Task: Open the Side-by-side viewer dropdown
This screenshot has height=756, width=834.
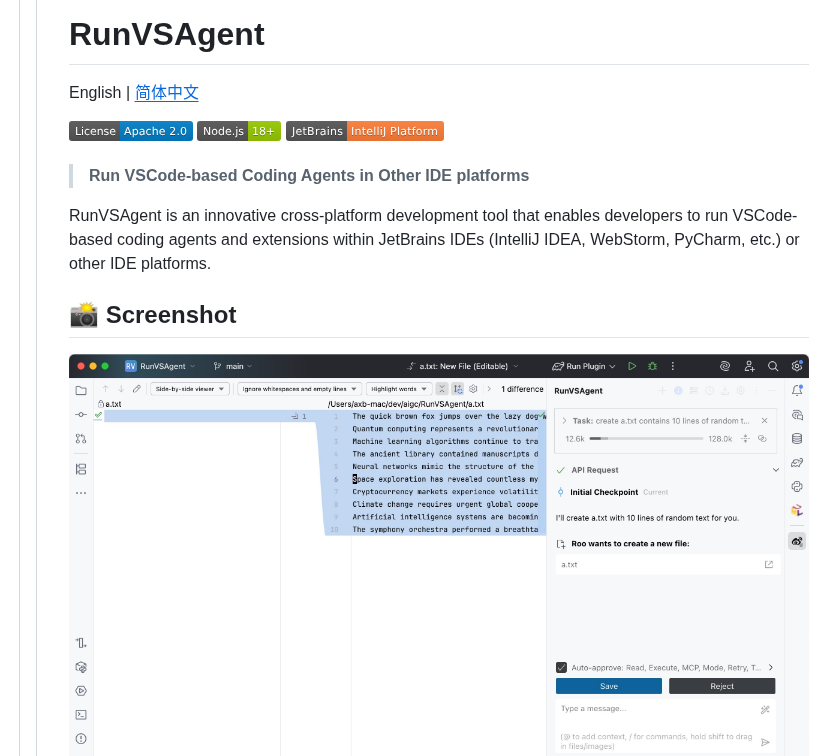Action: (x=190, y=389)
